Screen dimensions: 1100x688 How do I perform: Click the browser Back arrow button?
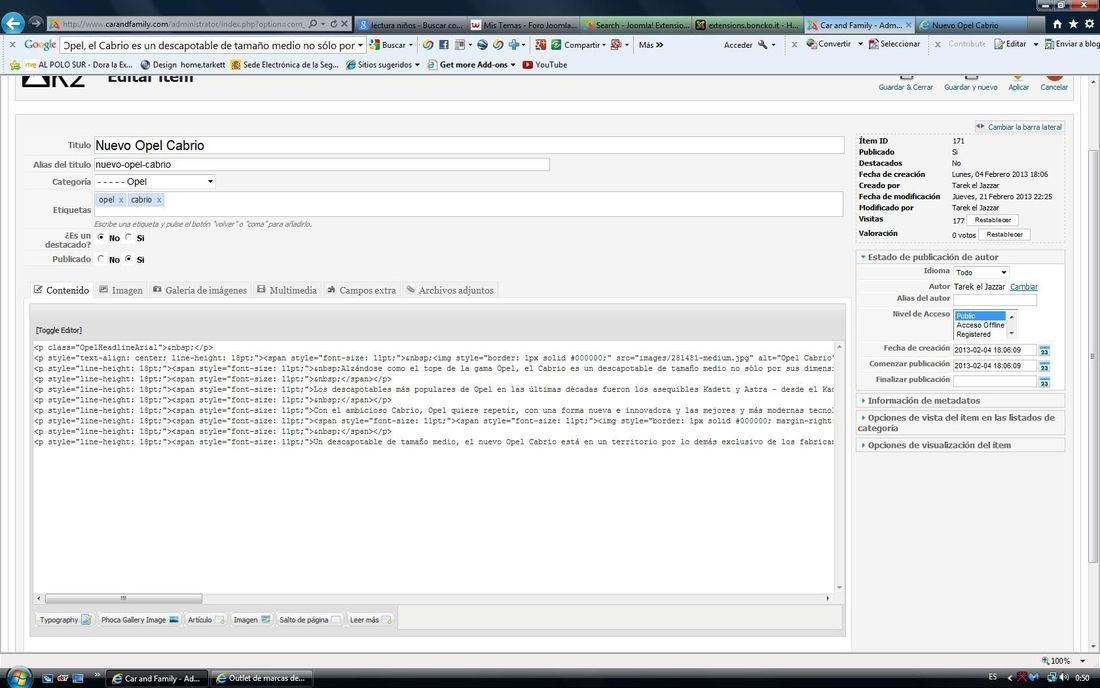click(13, 23)
